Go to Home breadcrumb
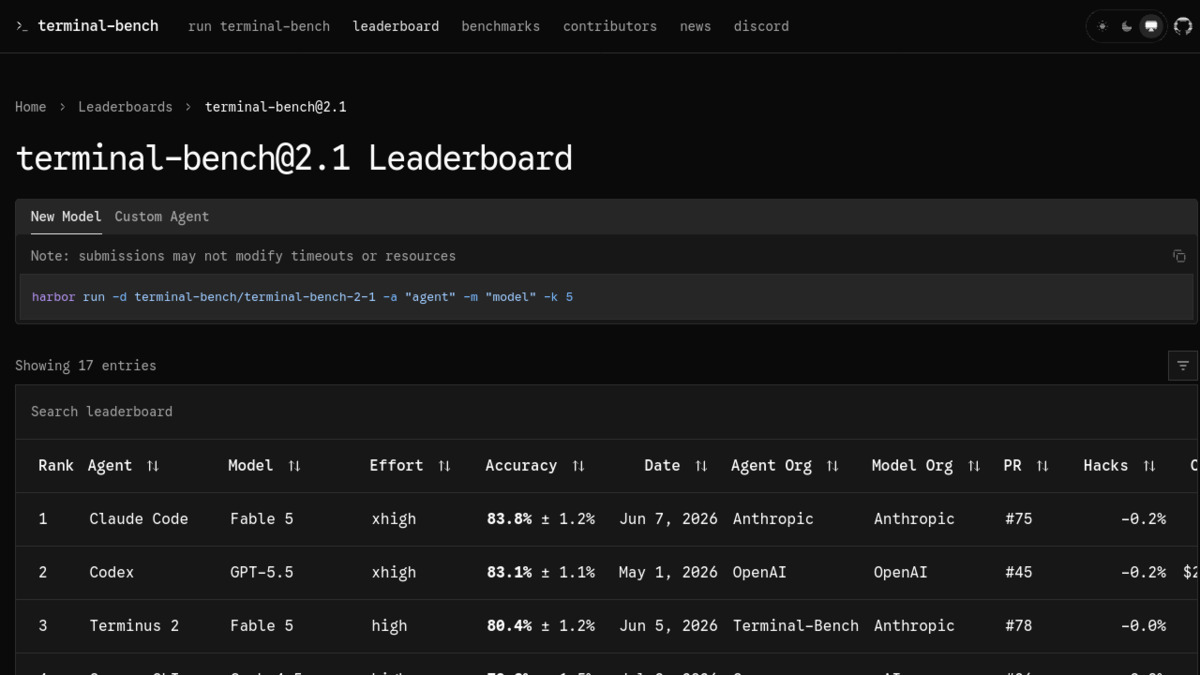This screenshot has height=675, width=1200. 30,107
